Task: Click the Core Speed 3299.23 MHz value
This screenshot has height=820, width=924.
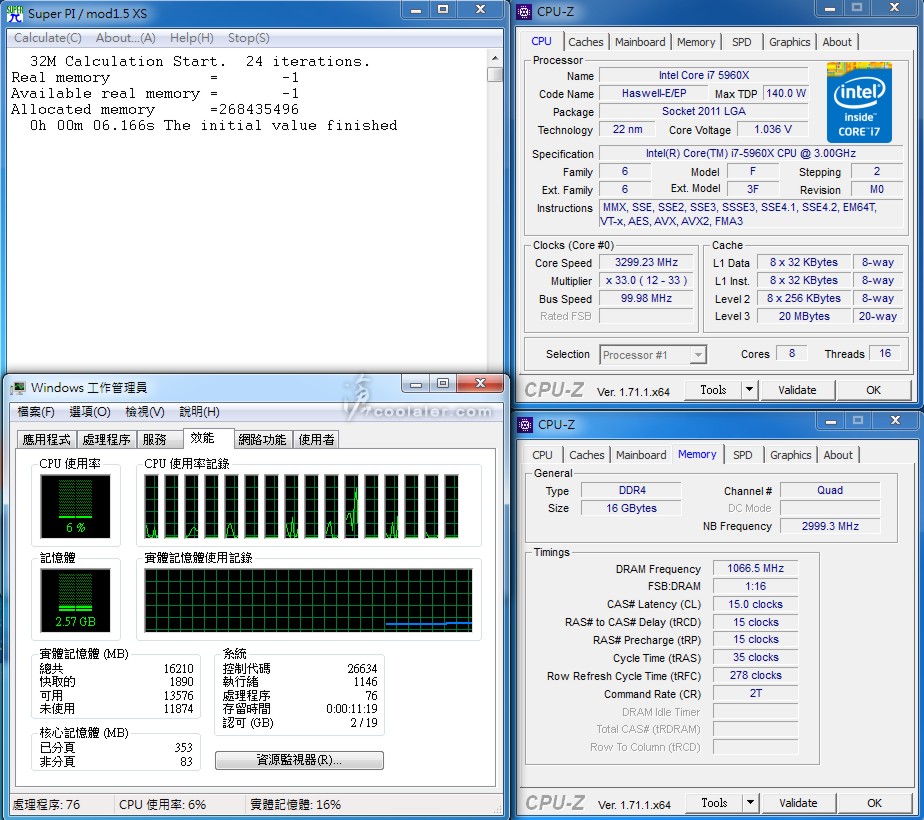Action: coord(646,262)
